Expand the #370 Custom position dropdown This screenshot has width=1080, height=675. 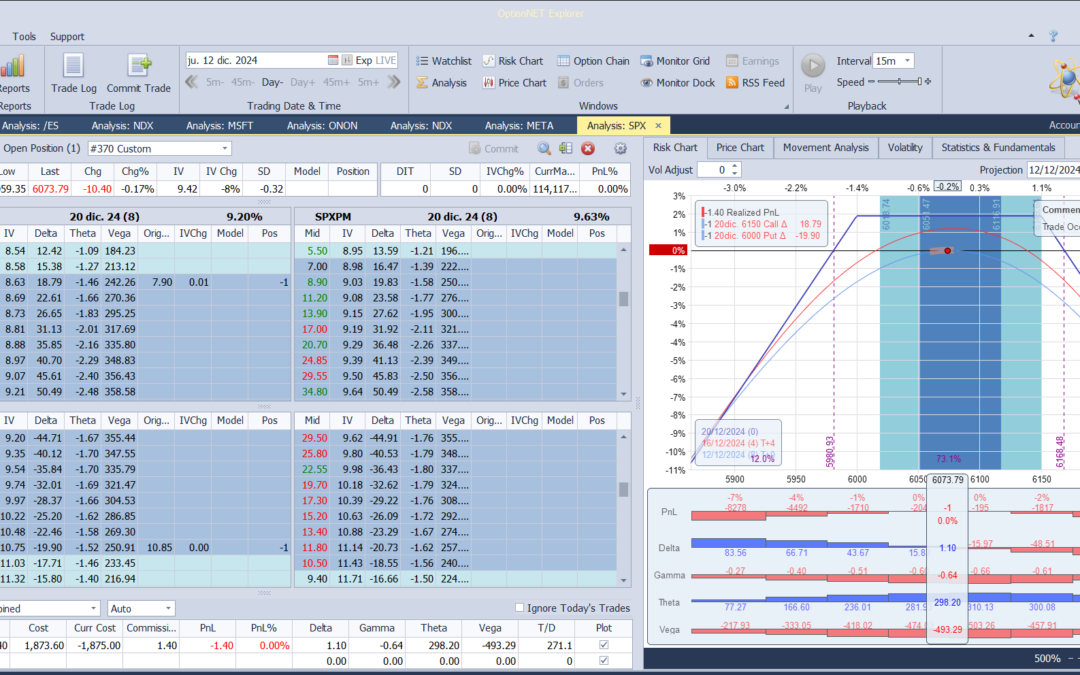[x=225, y=148]
